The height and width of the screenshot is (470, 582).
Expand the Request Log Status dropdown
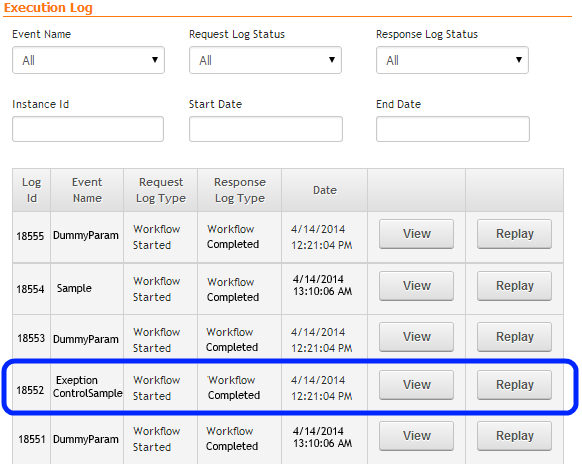(x=265, y=60)
